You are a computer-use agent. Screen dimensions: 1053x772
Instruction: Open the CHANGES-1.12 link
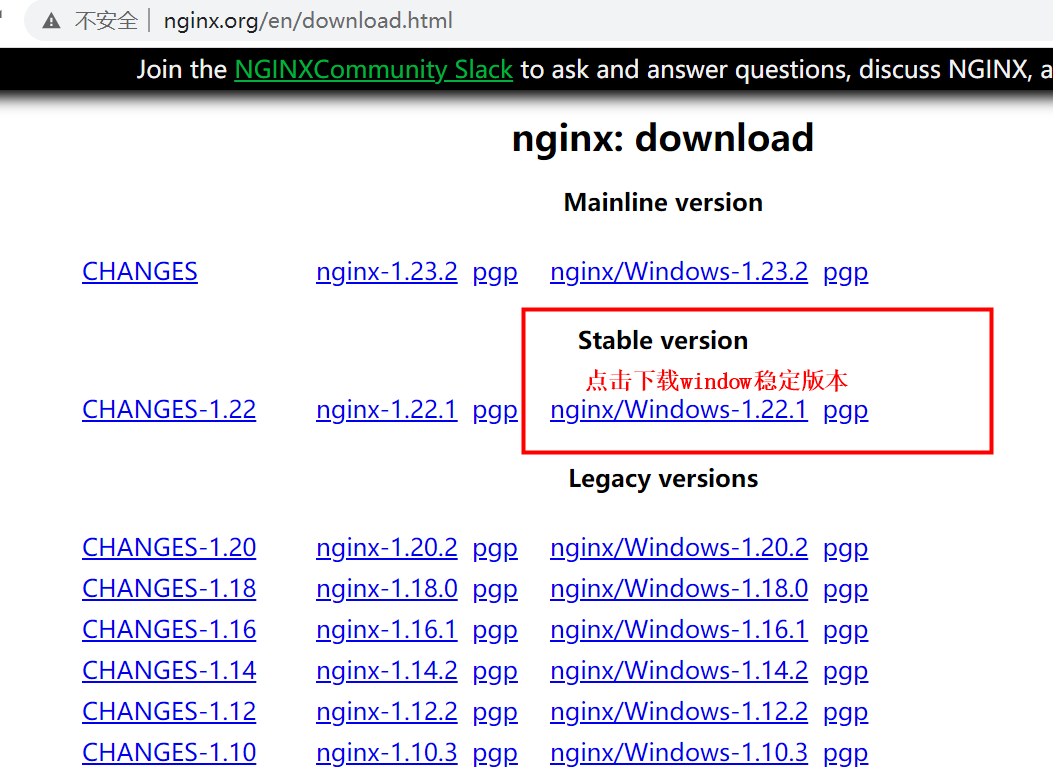169,712
